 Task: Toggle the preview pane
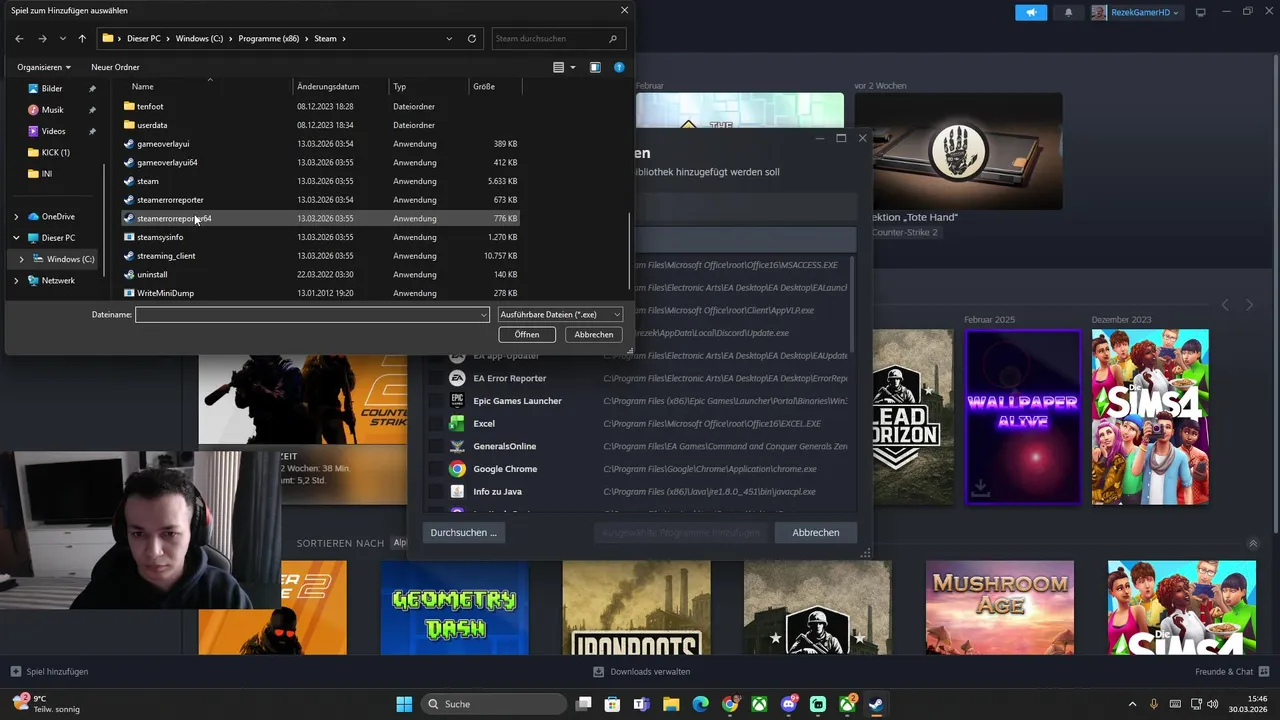(x=595, y=67)
